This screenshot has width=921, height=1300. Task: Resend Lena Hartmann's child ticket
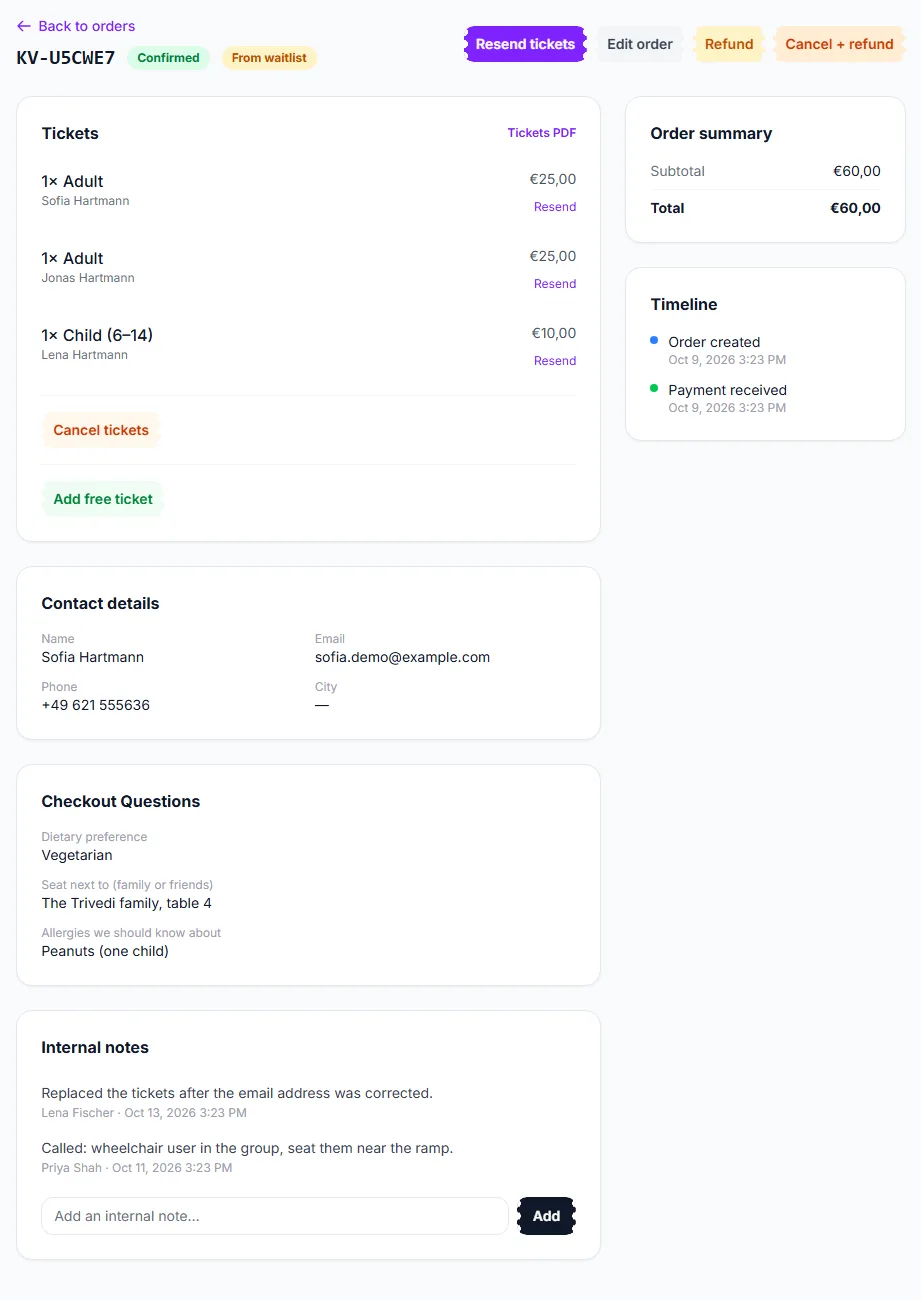[555, 361]
